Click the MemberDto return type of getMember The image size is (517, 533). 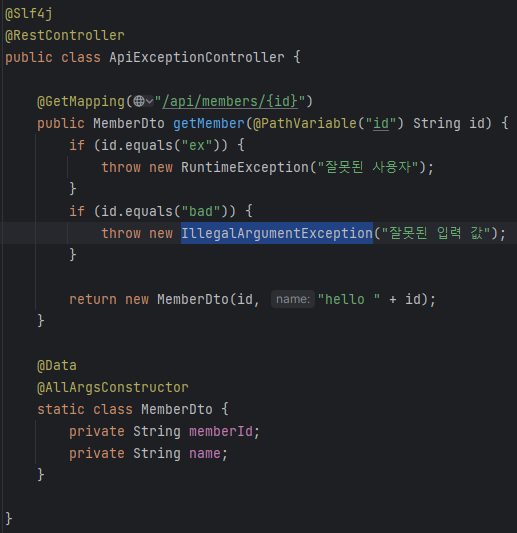(x=129, y=123)
